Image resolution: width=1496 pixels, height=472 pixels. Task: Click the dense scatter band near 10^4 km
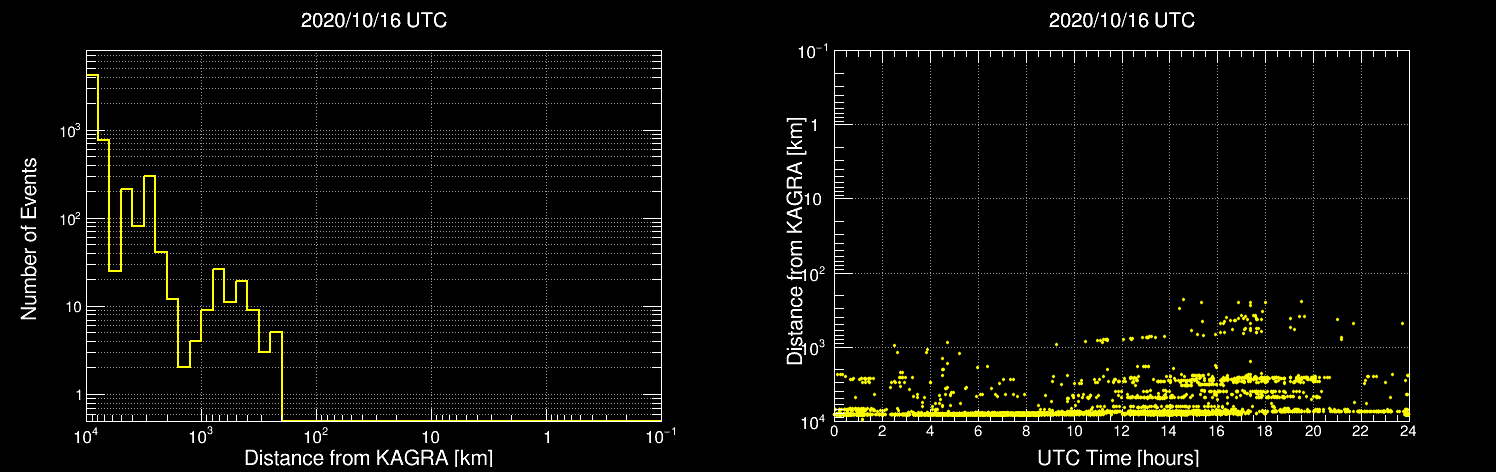click(x=1120, y=412)
